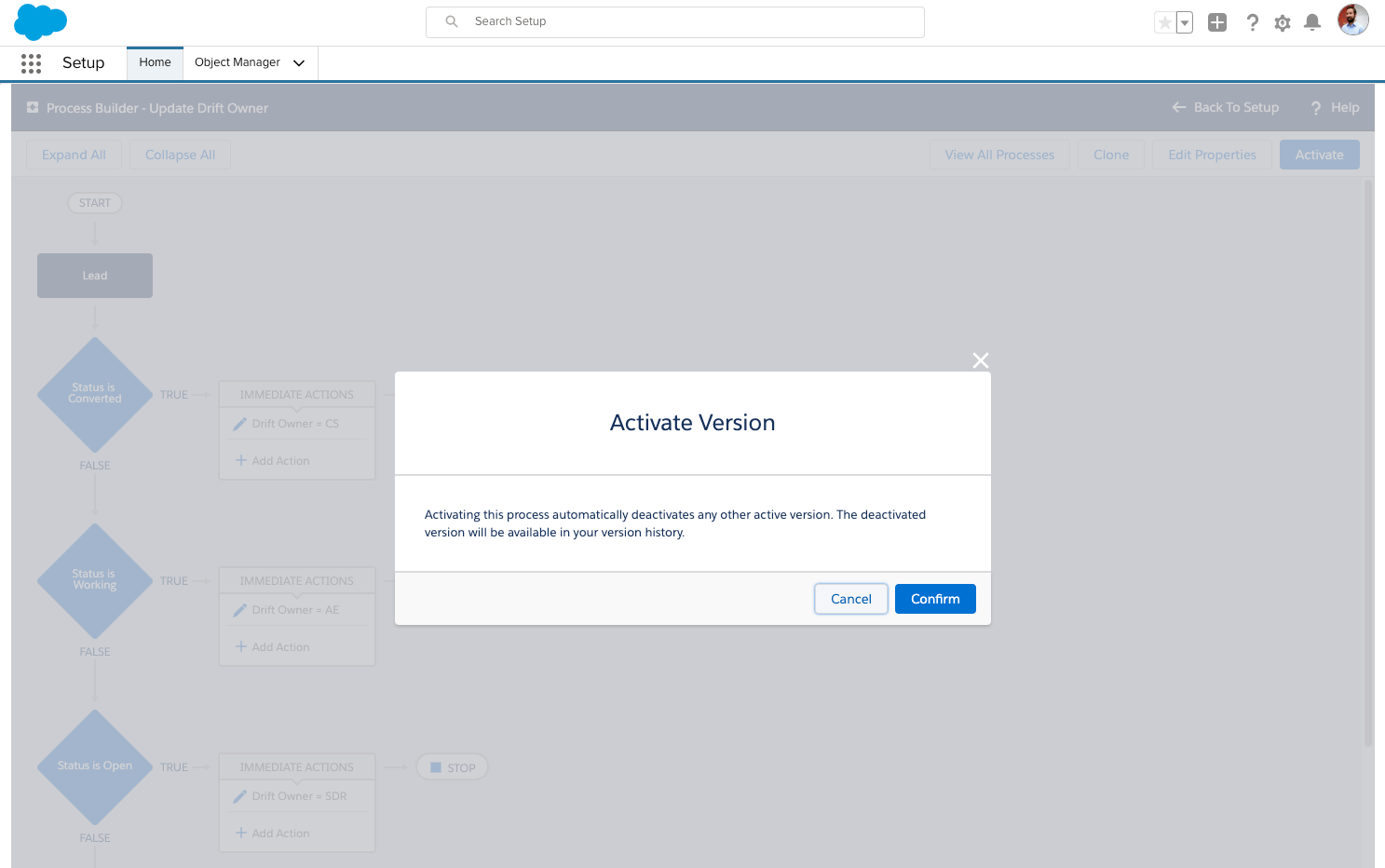Click Back To Setup link
The width and height of the screenshot is (1385, 868).
(x=1236, y=108)
